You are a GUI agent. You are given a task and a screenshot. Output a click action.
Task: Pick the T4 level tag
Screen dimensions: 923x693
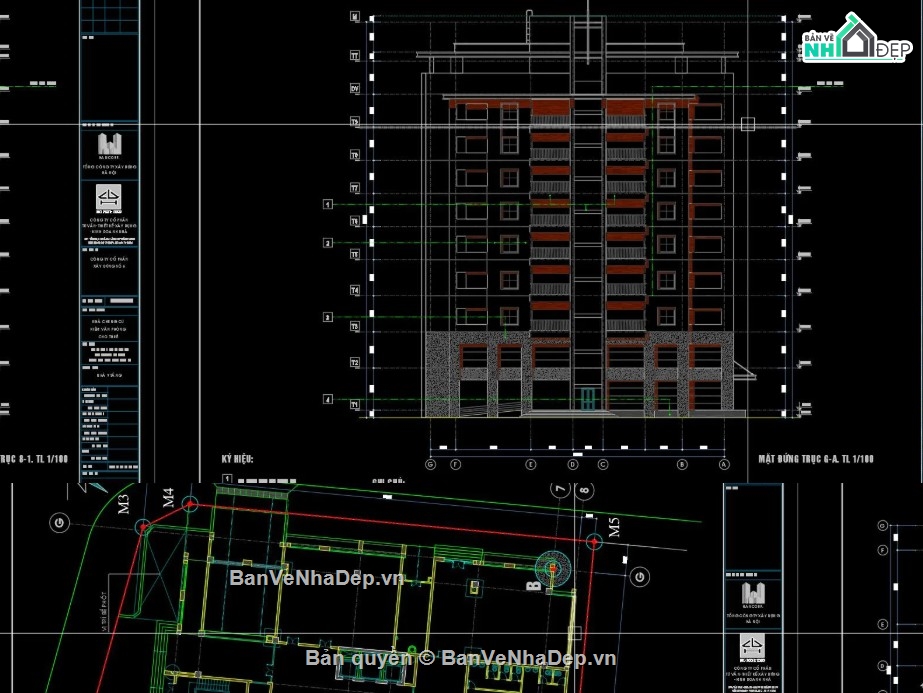tap(355, 290)
